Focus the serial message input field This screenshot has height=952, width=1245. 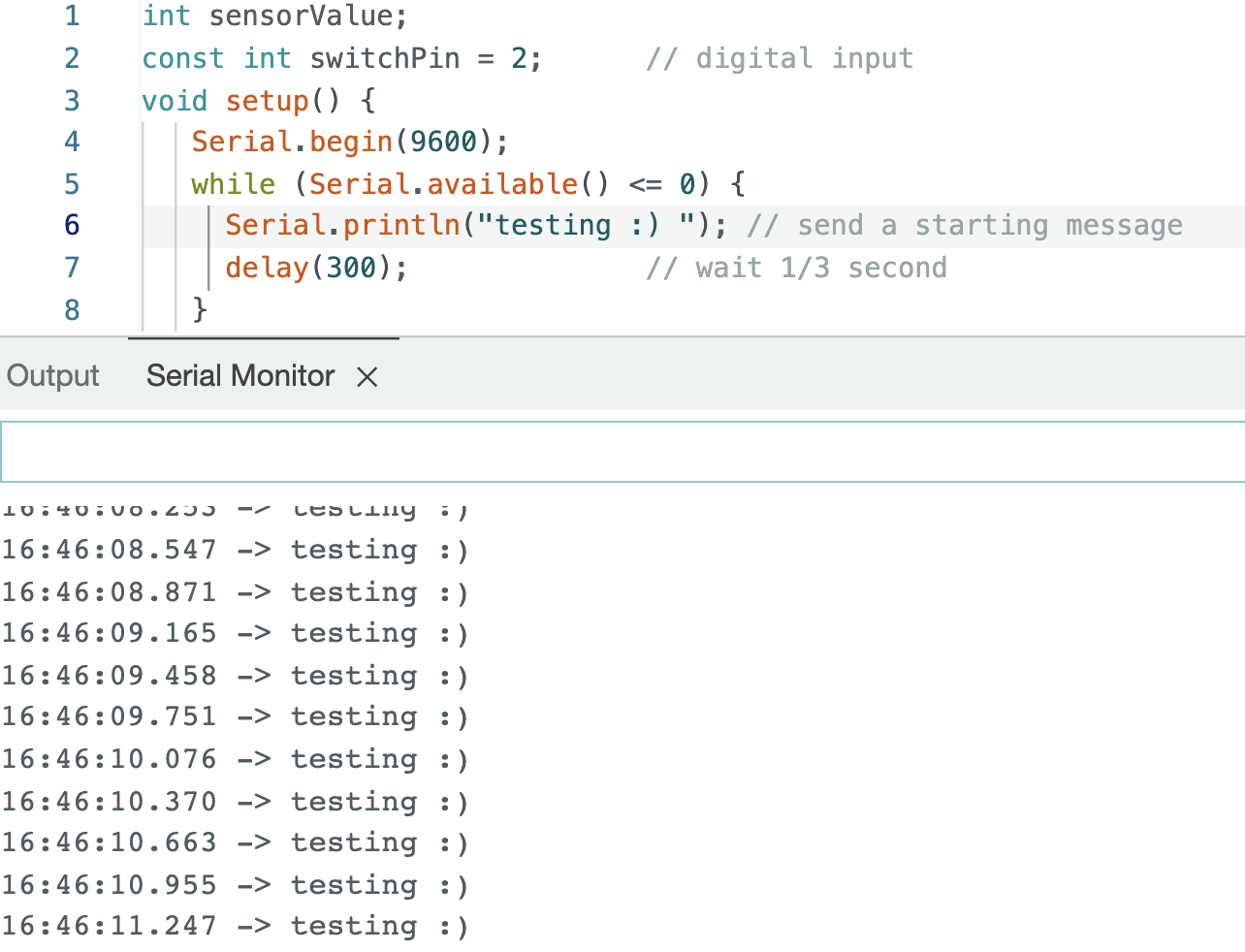pyautogui.click(x=621, y=452)
